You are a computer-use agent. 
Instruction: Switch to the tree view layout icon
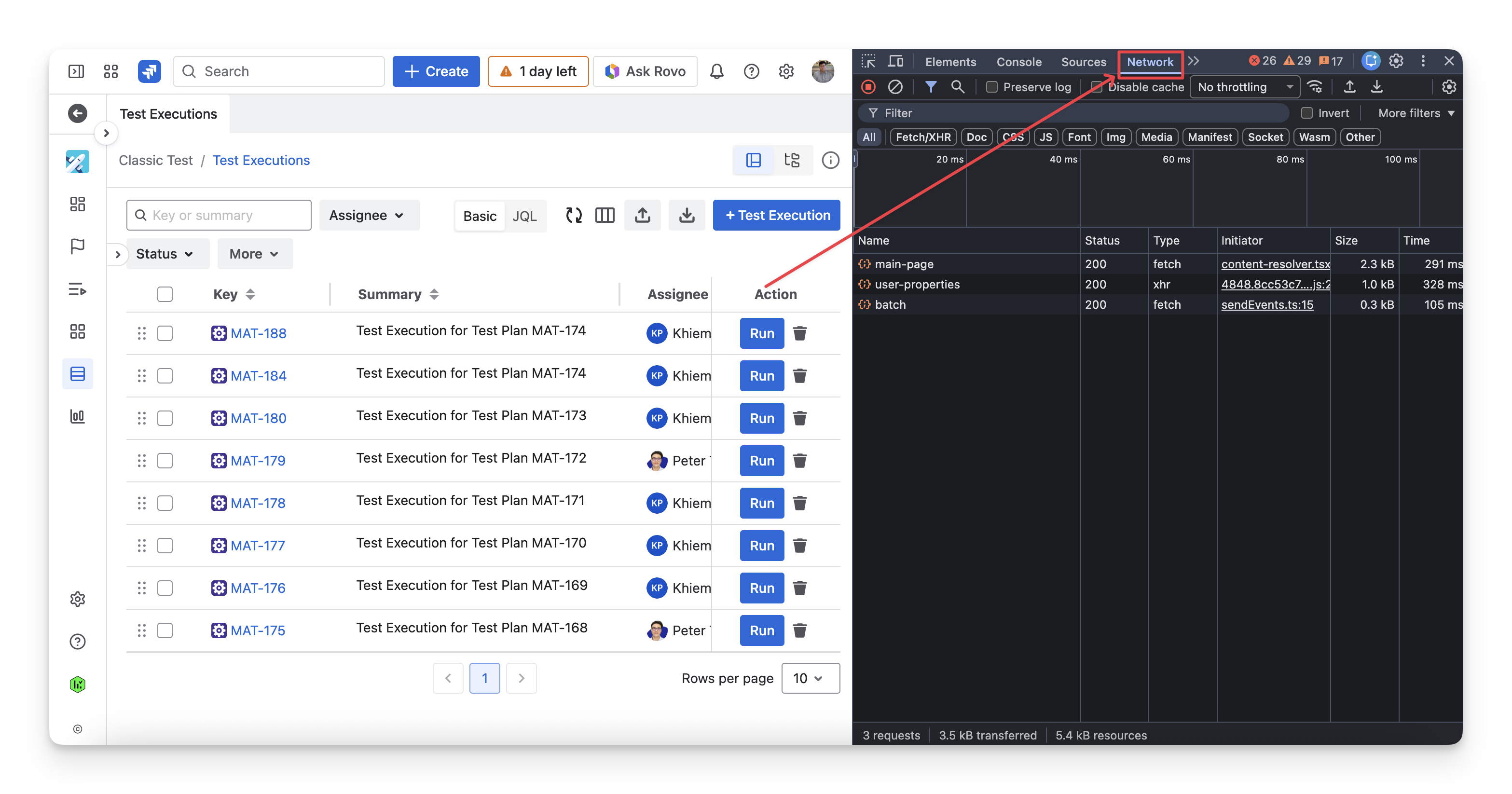click(x=792, y=160)
